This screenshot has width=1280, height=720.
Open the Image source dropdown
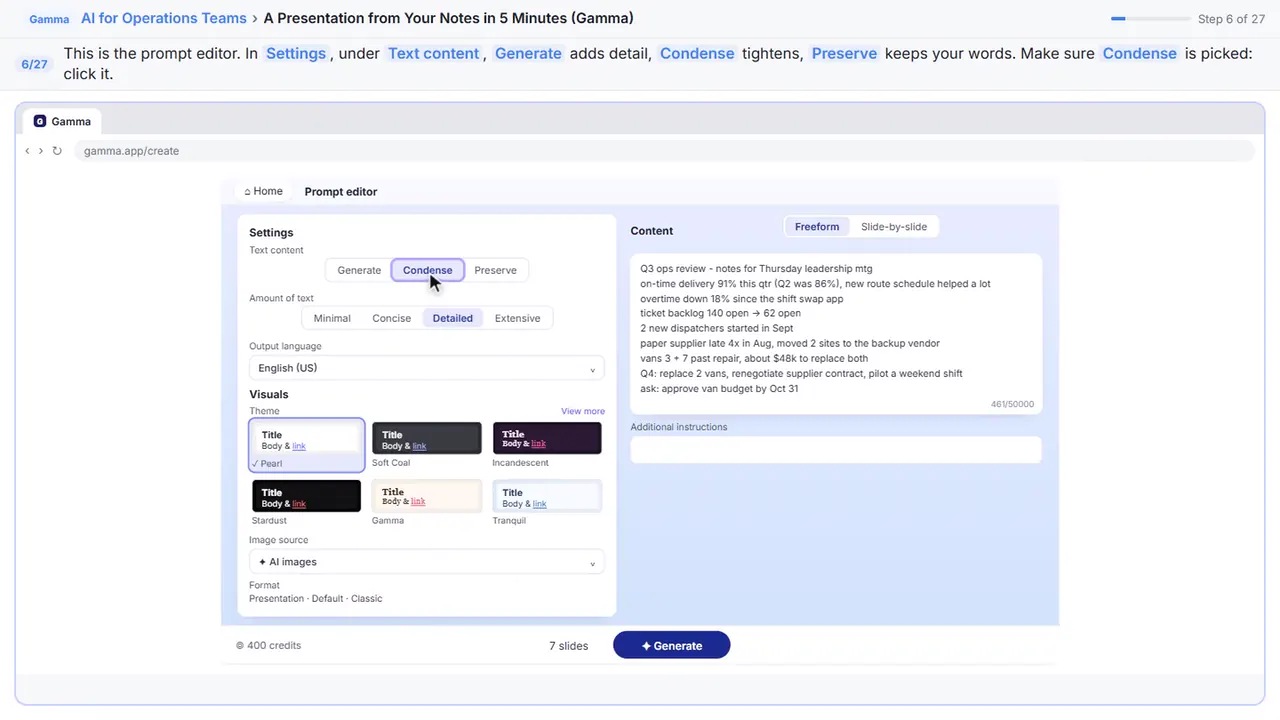click(x=426, y=562)
